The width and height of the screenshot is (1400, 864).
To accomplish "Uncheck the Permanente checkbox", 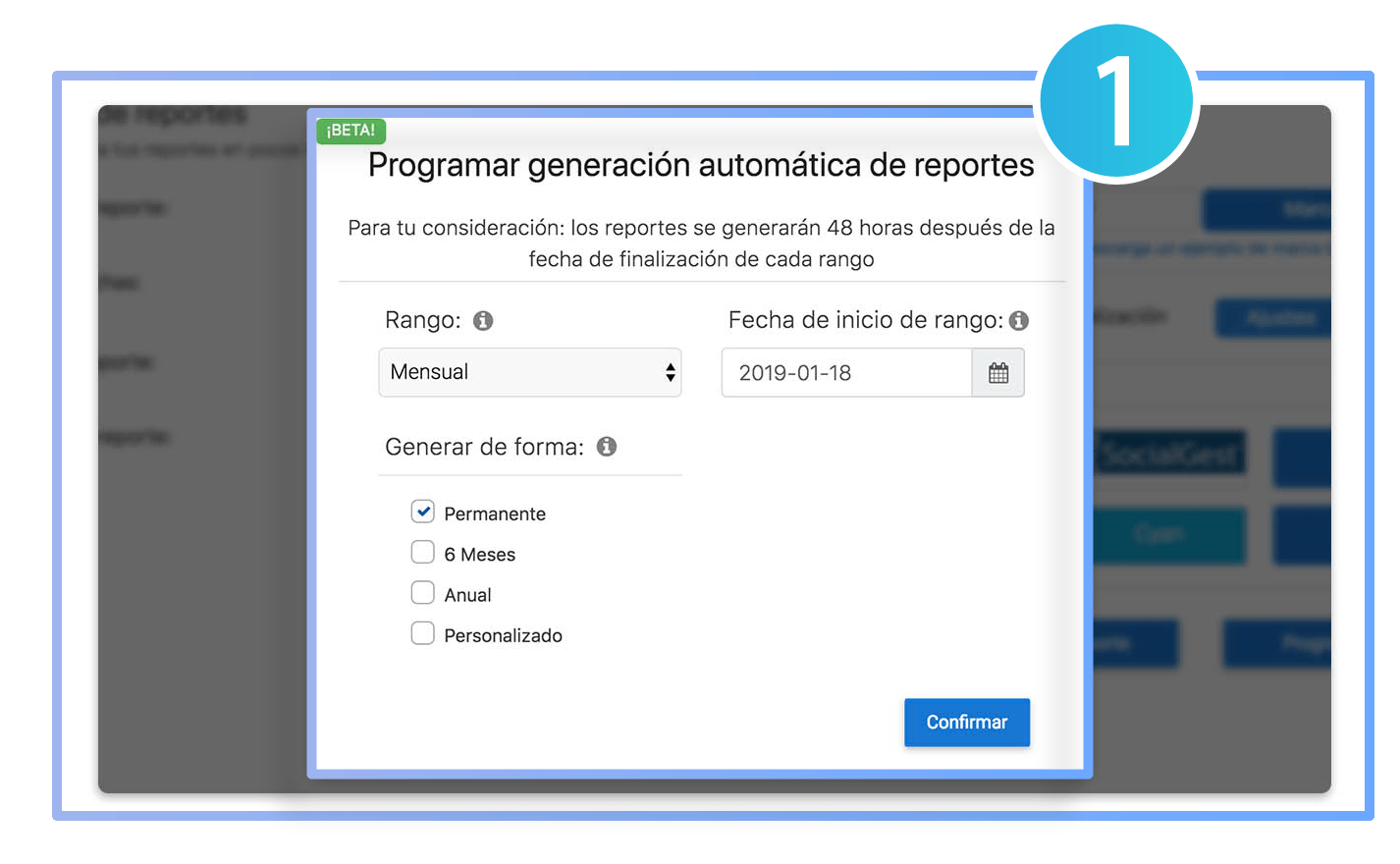I will click(423, 512).
